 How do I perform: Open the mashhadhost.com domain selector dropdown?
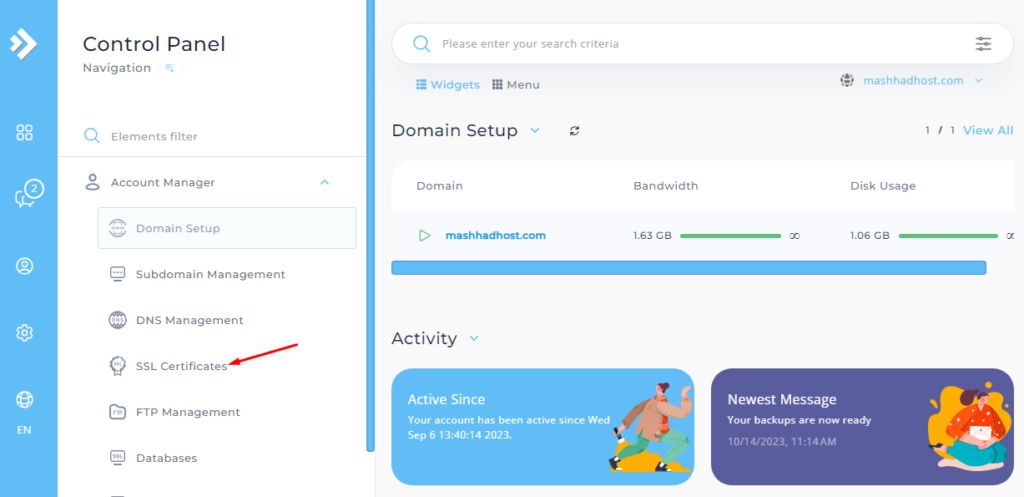(x=912, y=81)
